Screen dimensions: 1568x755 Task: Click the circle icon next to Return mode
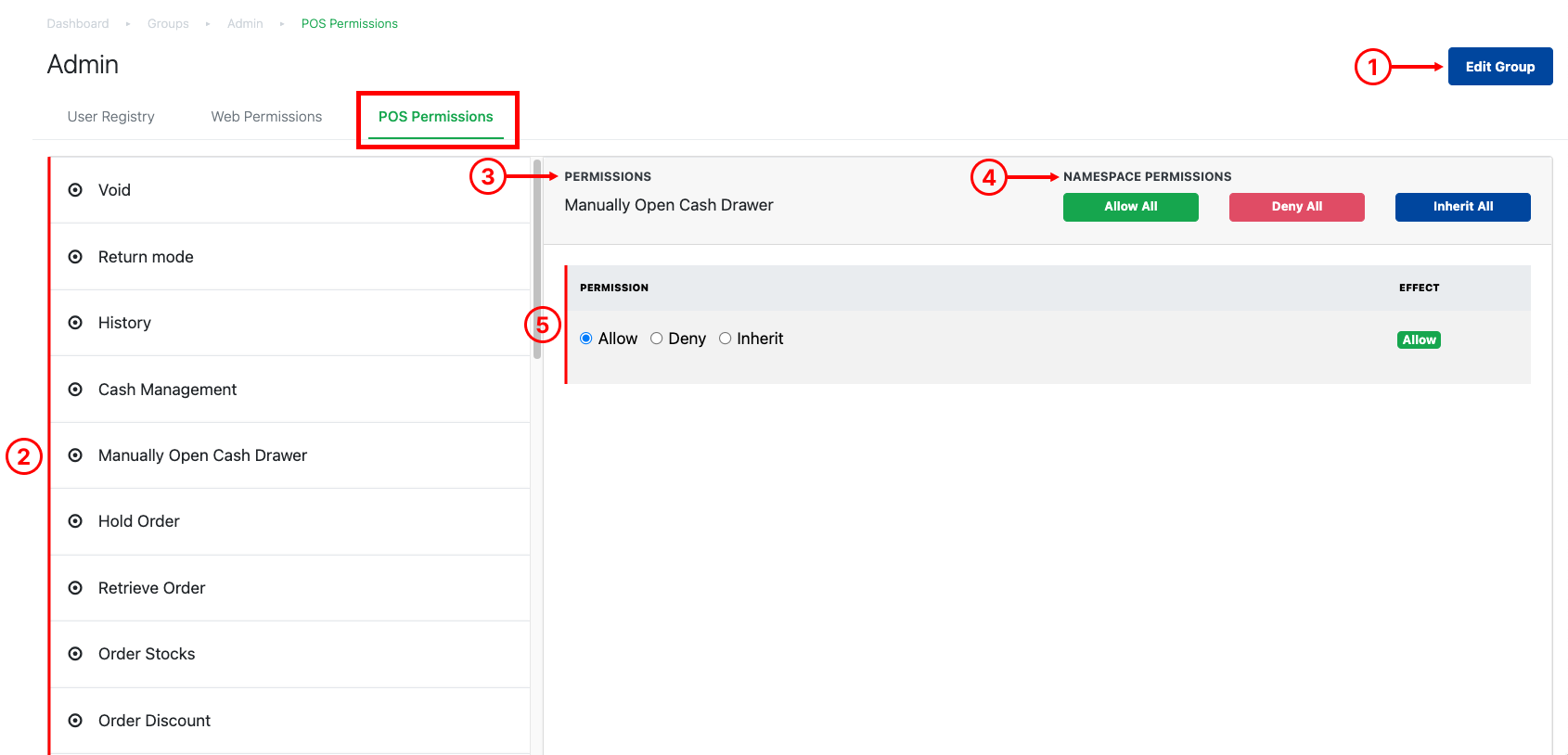pyautogui.click(x=75, y=257)
